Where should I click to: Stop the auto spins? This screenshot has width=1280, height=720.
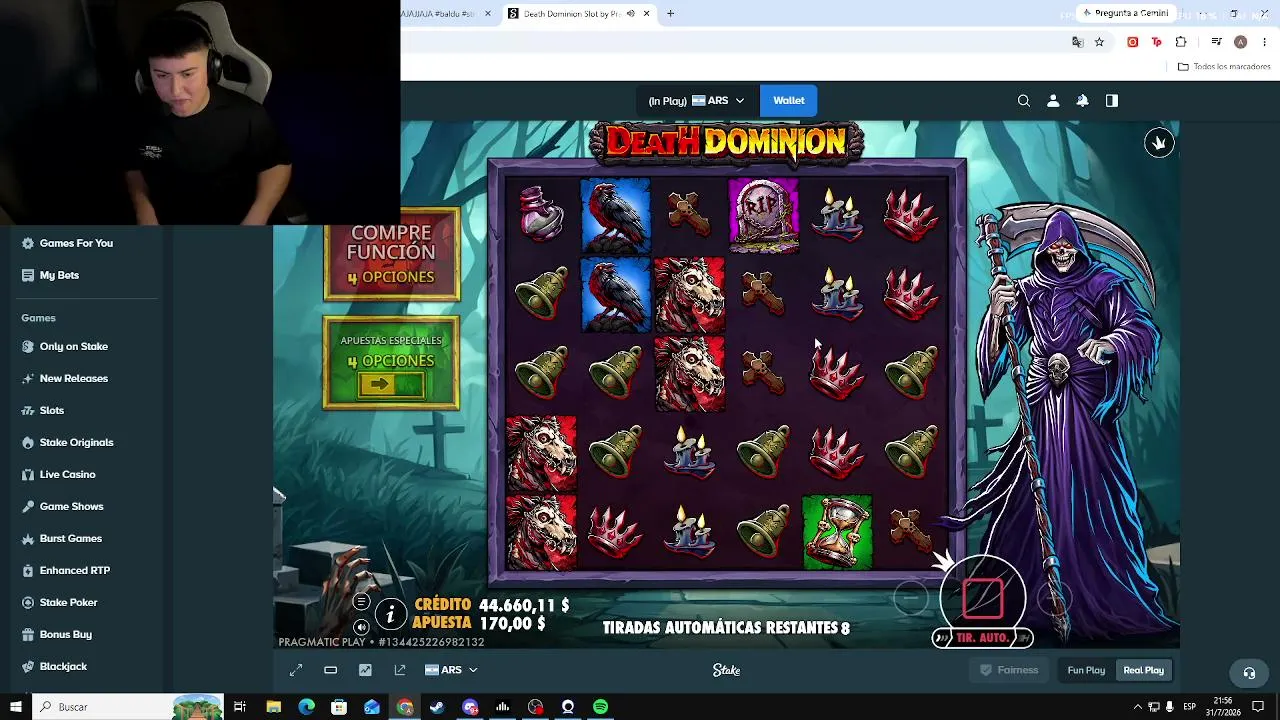[982, 598]
